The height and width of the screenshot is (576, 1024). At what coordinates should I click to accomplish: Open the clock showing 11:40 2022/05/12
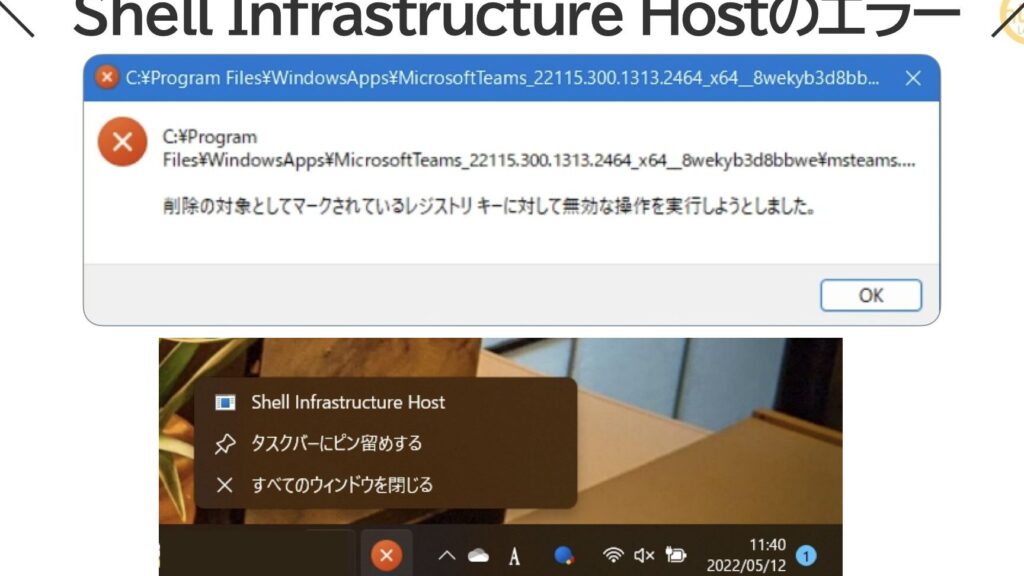(x=746, y=555)
